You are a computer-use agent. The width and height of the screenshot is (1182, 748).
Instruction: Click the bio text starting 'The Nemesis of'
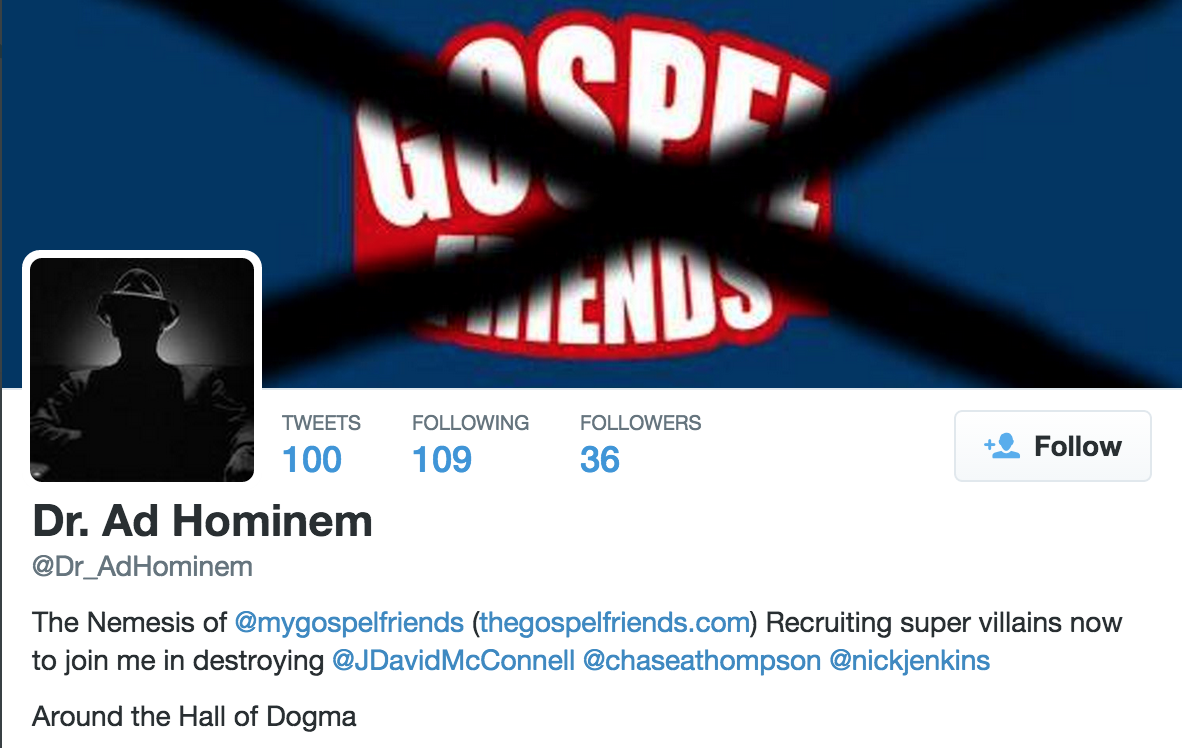click(x=577, y=642)
